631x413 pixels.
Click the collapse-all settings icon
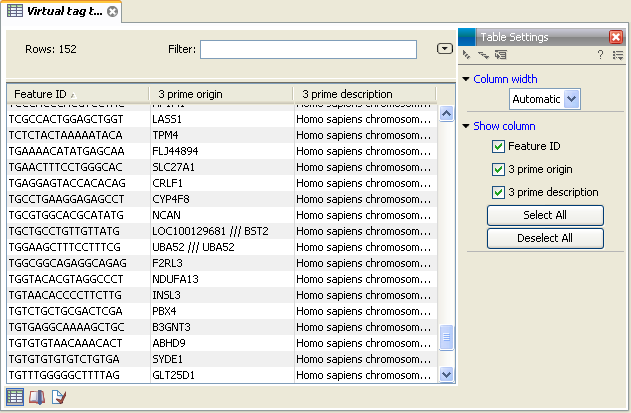coord(466,55)
